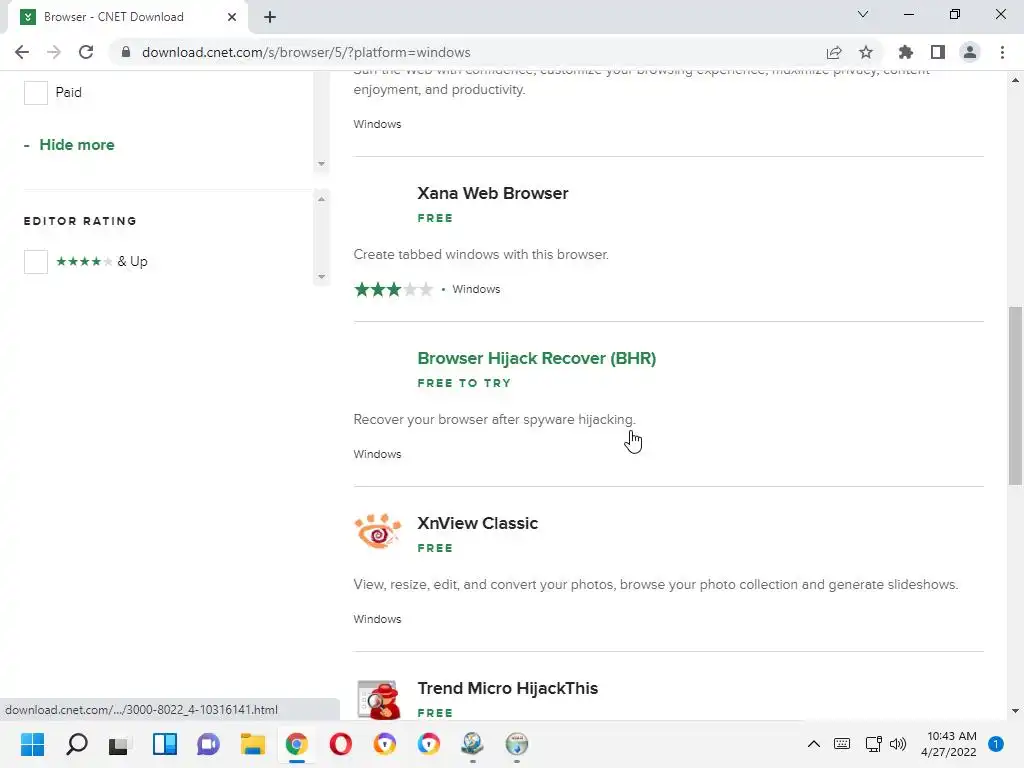Viewport: 1024px width, 768px height.
Task: Open the Trend Micro HijackThis listing
Action: point(507,688)
